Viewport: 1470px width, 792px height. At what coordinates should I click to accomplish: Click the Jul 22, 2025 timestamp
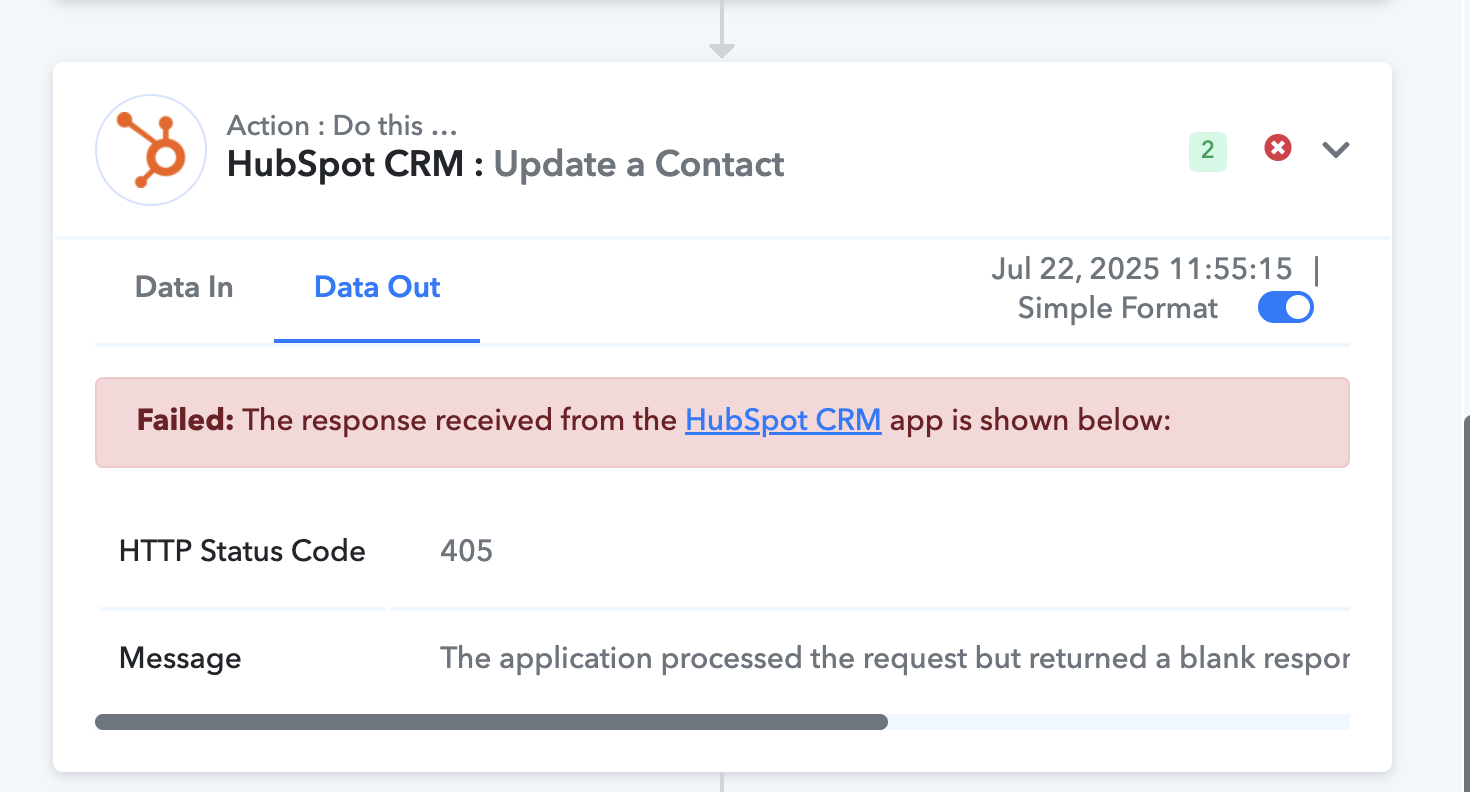coord(1142,269)
